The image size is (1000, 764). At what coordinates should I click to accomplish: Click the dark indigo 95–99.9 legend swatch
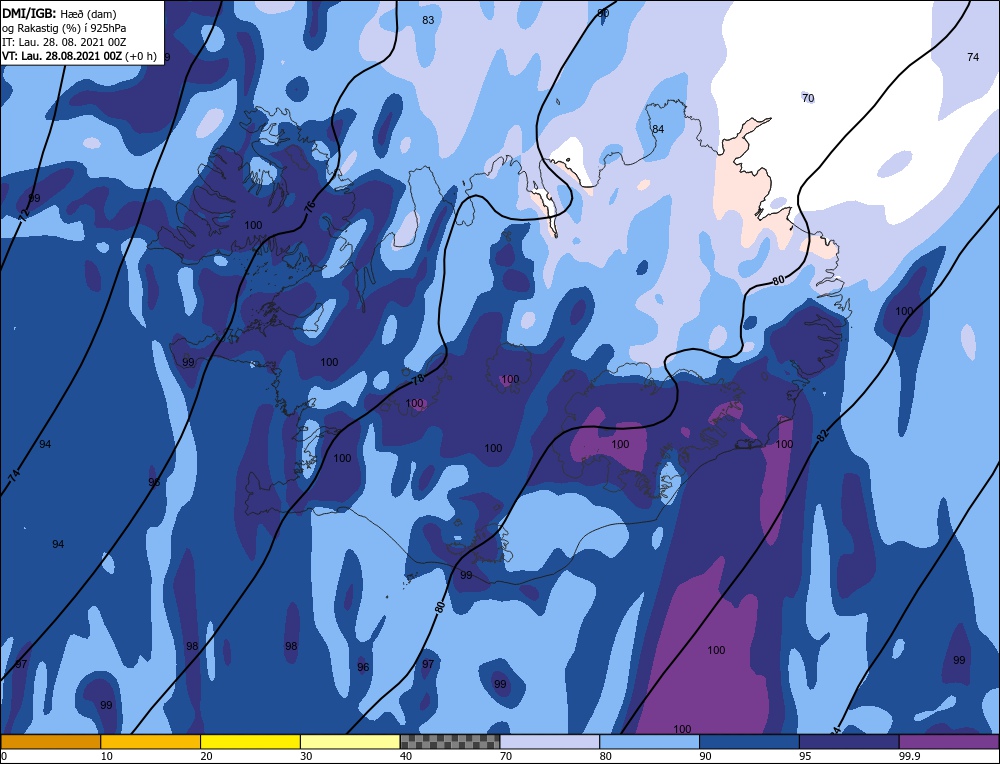coord(849,741)
